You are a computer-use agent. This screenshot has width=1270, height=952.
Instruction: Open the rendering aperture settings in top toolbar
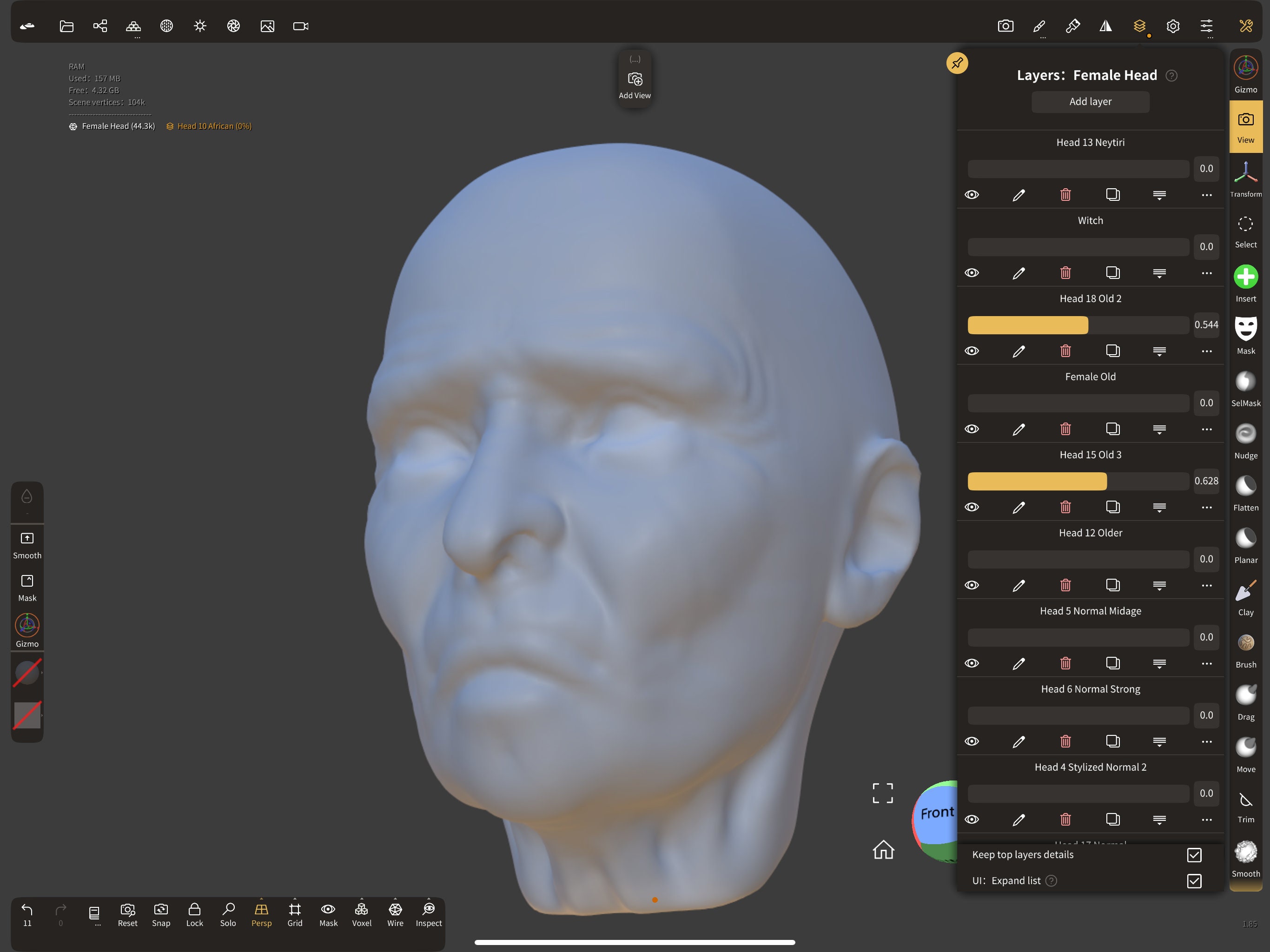(233, 26)
